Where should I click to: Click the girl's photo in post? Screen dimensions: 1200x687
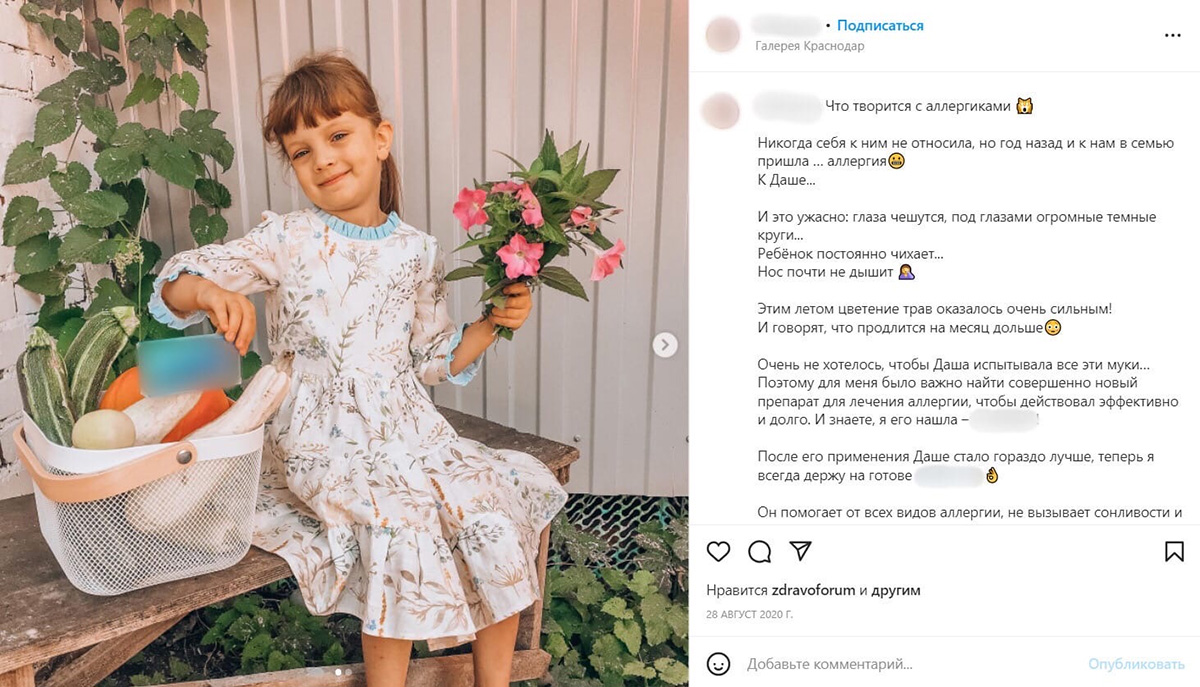(344, 343)
